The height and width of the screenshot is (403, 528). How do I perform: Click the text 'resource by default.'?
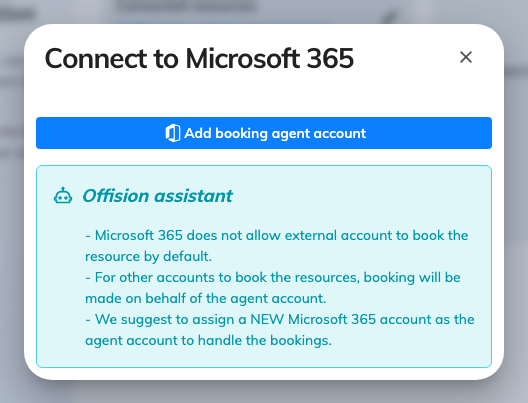click(148, 257)
